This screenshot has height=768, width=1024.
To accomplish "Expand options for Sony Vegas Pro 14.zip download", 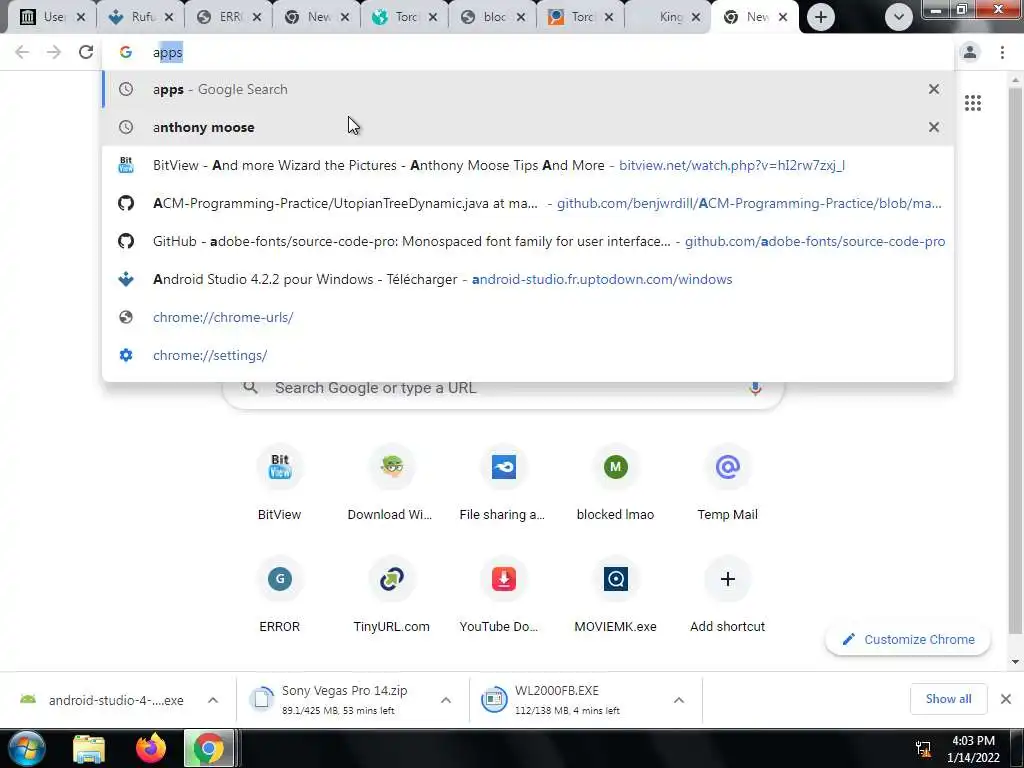I will coord(446,700).
